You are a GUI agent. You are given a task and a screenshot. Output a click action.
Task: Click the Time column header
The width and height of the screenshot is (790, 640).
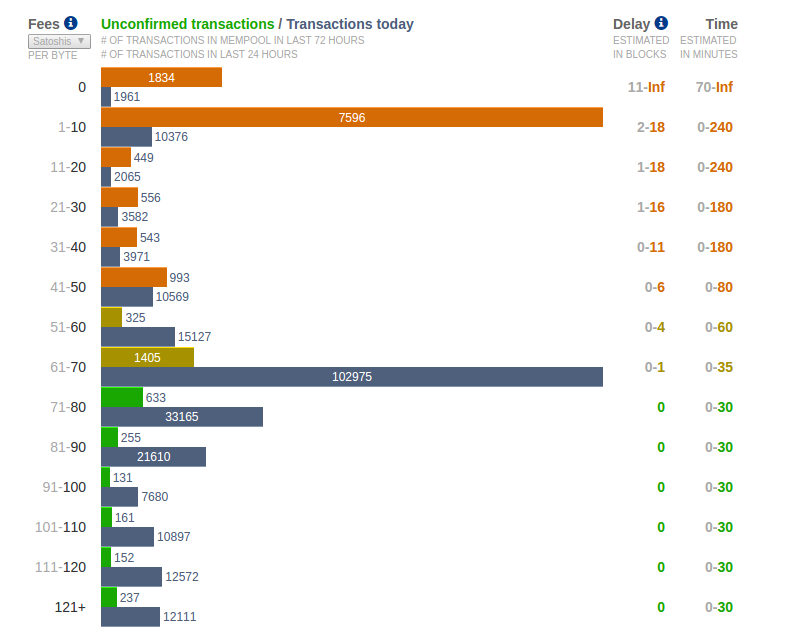tap(721, 24)
